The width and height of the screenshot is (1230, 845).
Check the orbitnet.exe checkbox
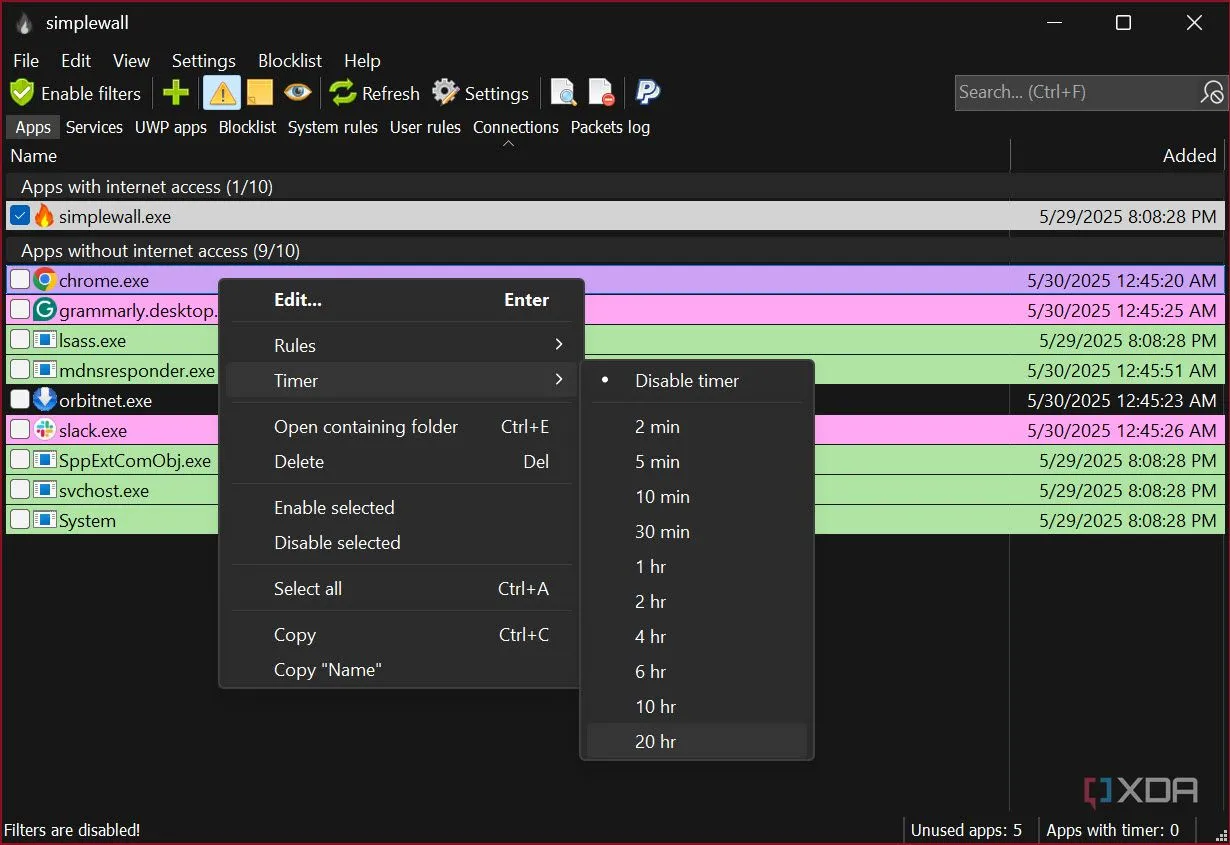[x=20, y=400]
